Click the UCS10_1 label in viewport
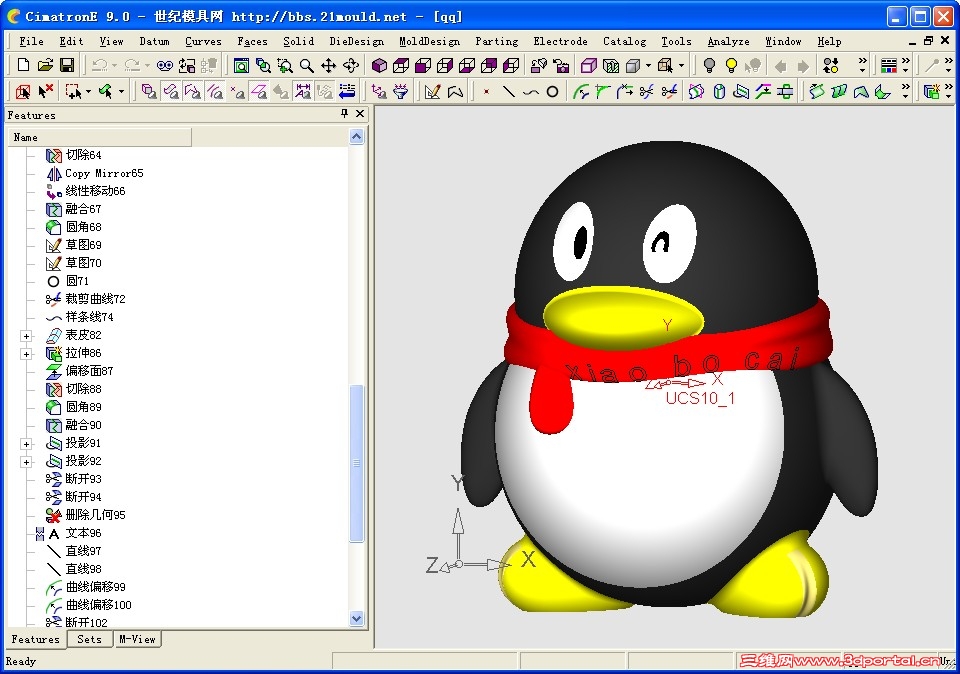Image resolution: width=960 pixels, height=674 pixels. pos(700,398)
